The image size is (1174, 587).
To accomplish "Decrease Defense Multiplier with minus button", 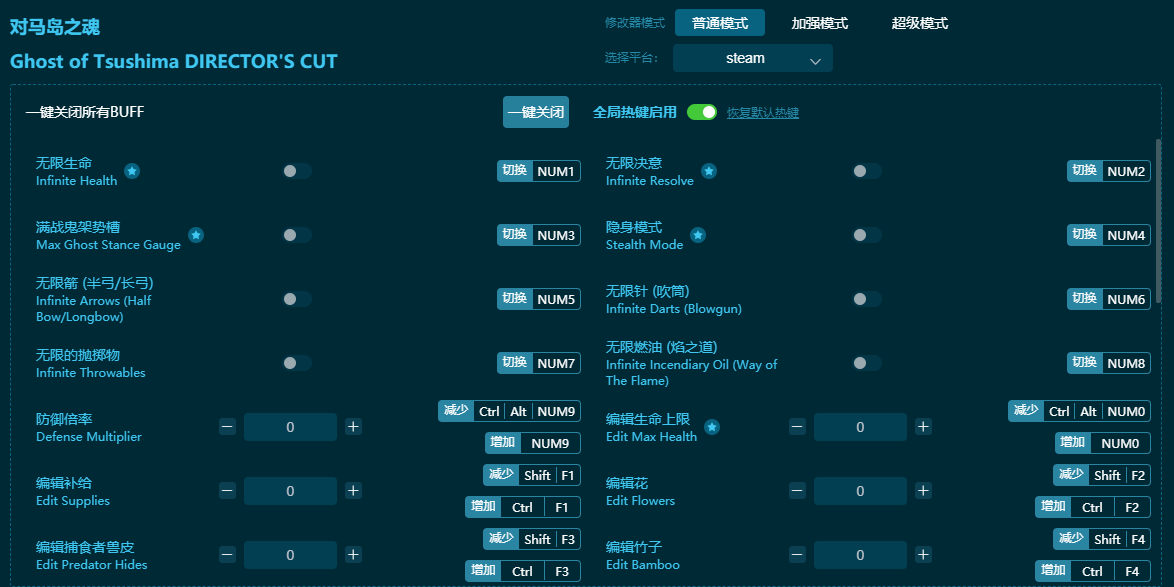I will coord(228,427).
